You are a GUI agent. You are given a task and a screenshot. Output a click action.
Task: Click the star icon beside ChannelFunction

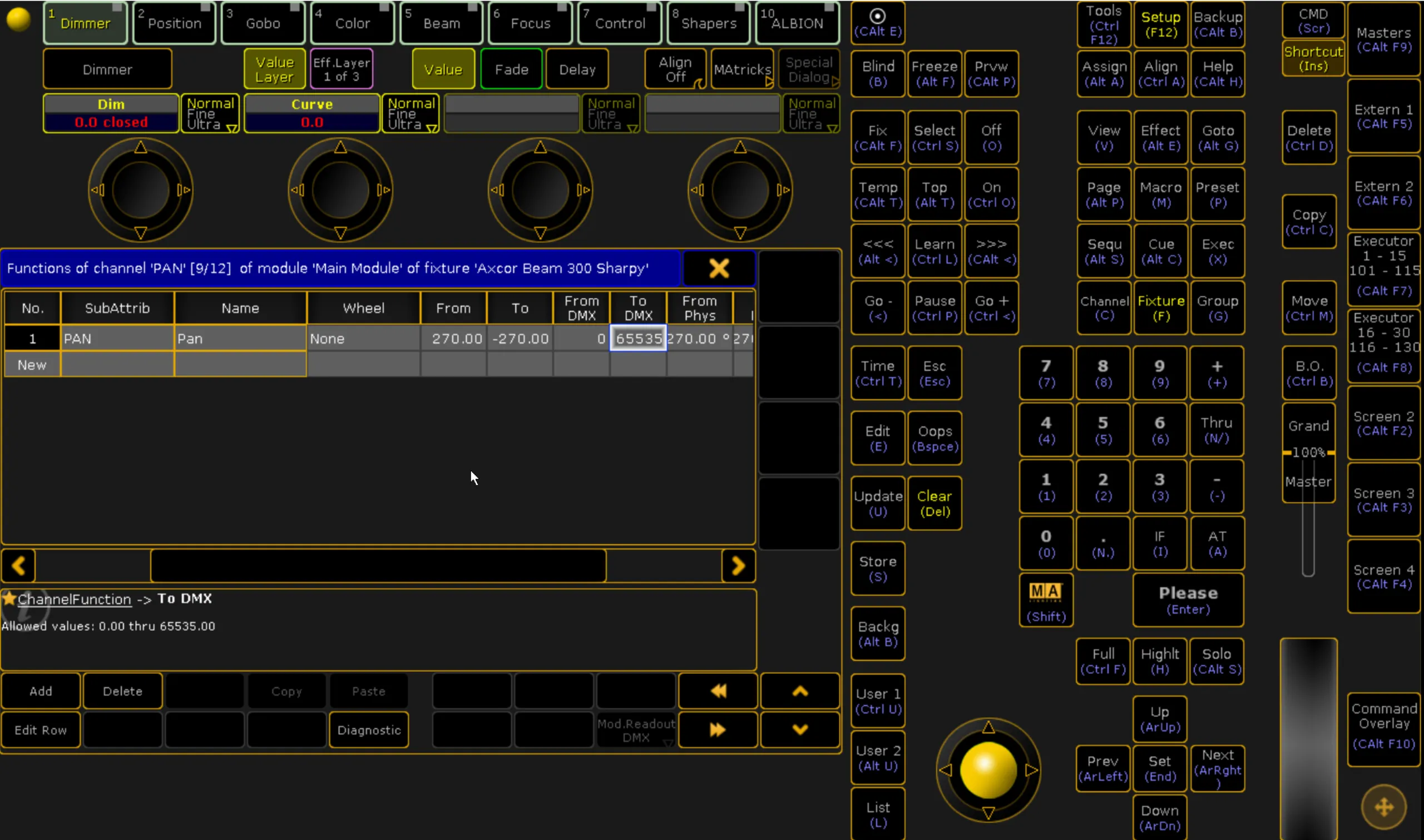tap(8, 598)
